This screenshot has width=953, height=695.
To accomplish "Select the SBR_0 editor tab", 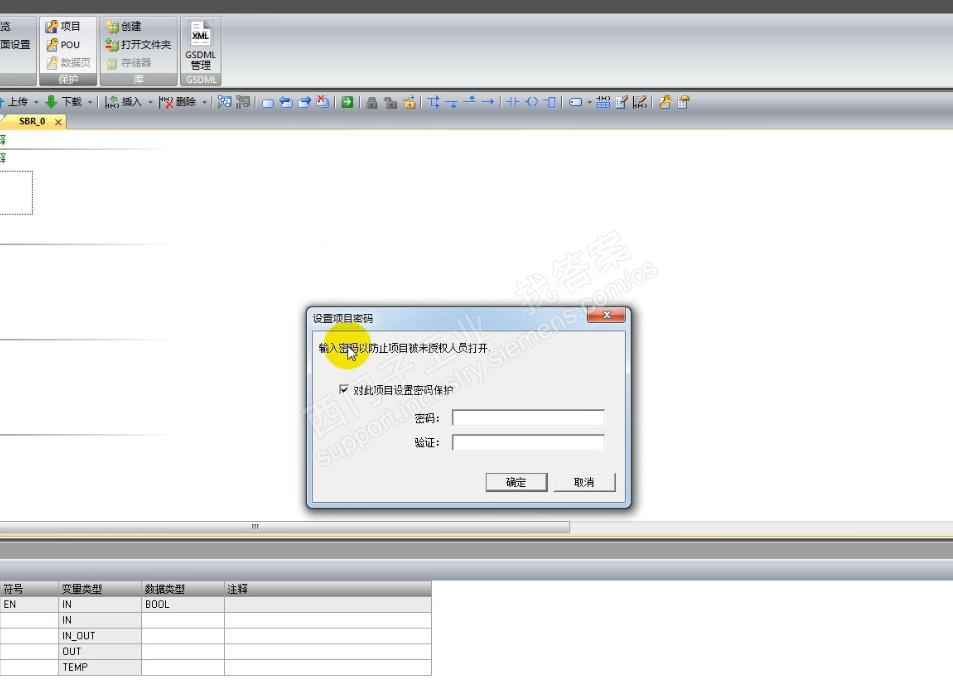I will coord(32,122).
